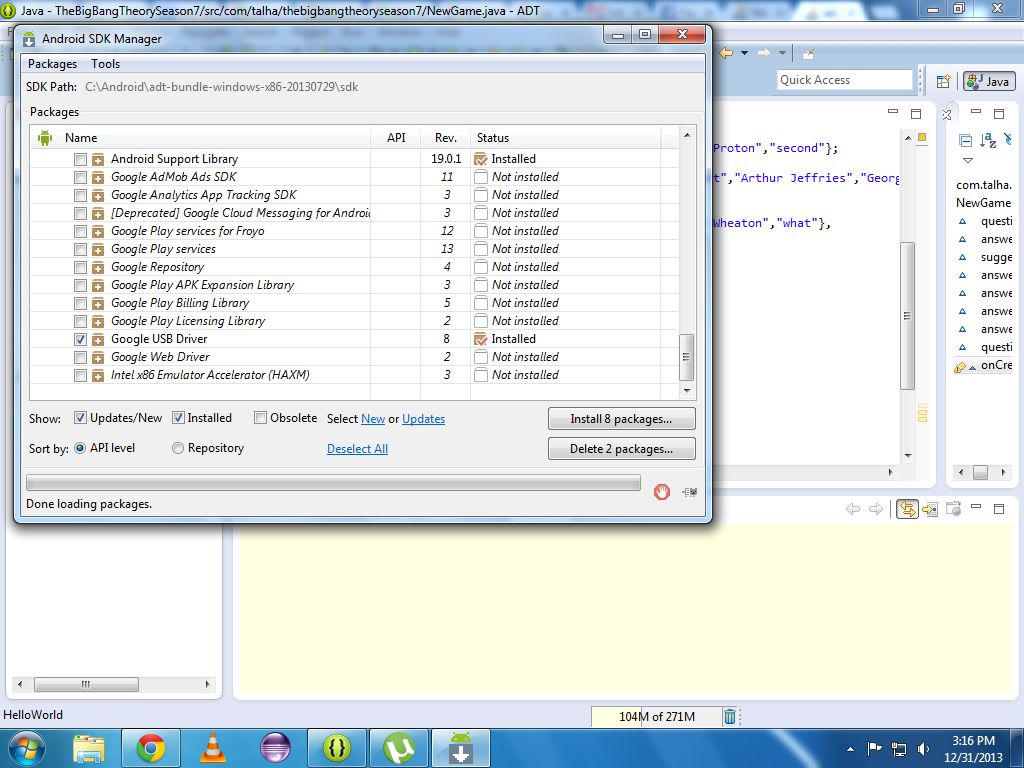Click the Open Perspective icon
Image resolution: width=1024 pixels, height=768 pixels.
click(x=943, y=81)
